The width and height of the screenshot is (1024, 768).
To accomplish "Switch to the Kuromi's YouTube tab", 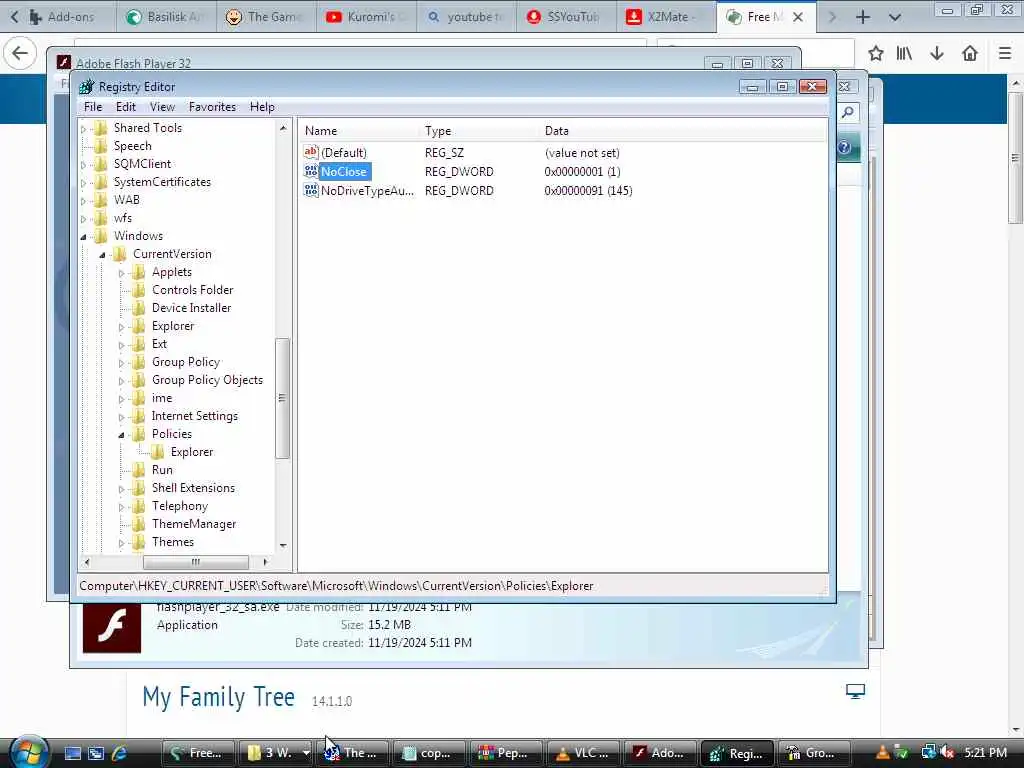I will click(366, 17).
